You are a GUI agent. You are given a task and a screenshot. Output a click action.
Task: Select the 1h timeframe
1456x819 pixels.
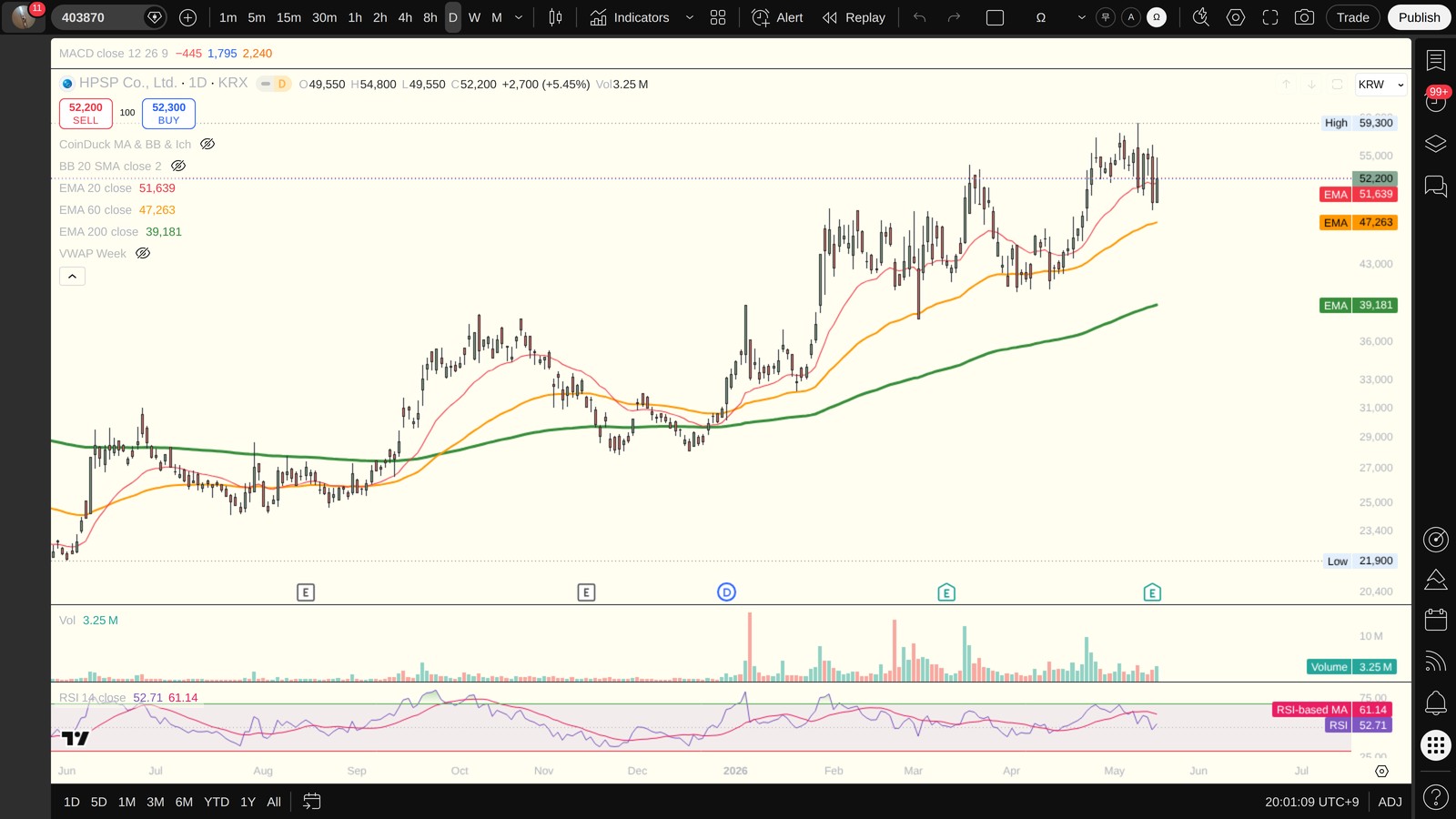point(355,17)
